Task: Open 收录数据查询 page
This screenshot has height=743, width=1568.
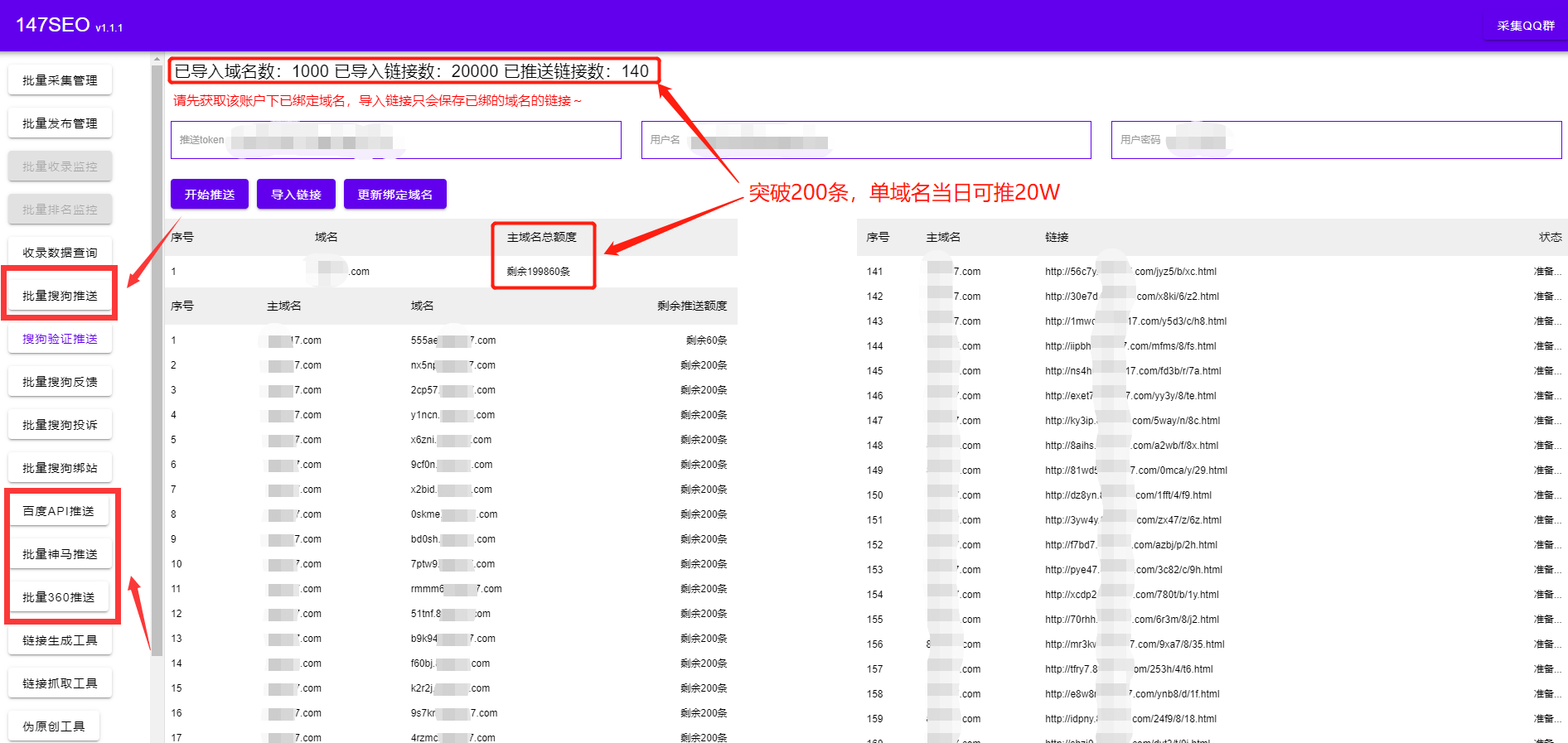Action: click(x=60, y=253)
